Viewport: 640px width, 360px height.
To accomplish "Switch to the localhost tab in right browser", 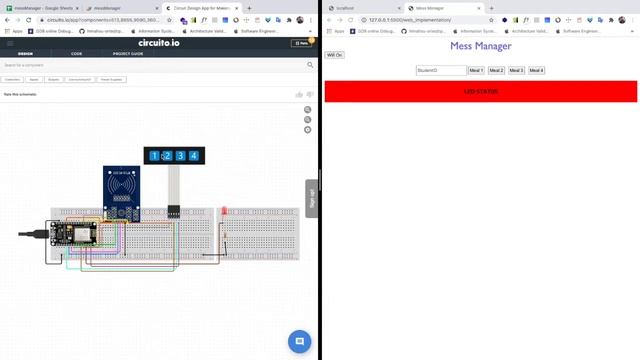I will coord(364,8).
